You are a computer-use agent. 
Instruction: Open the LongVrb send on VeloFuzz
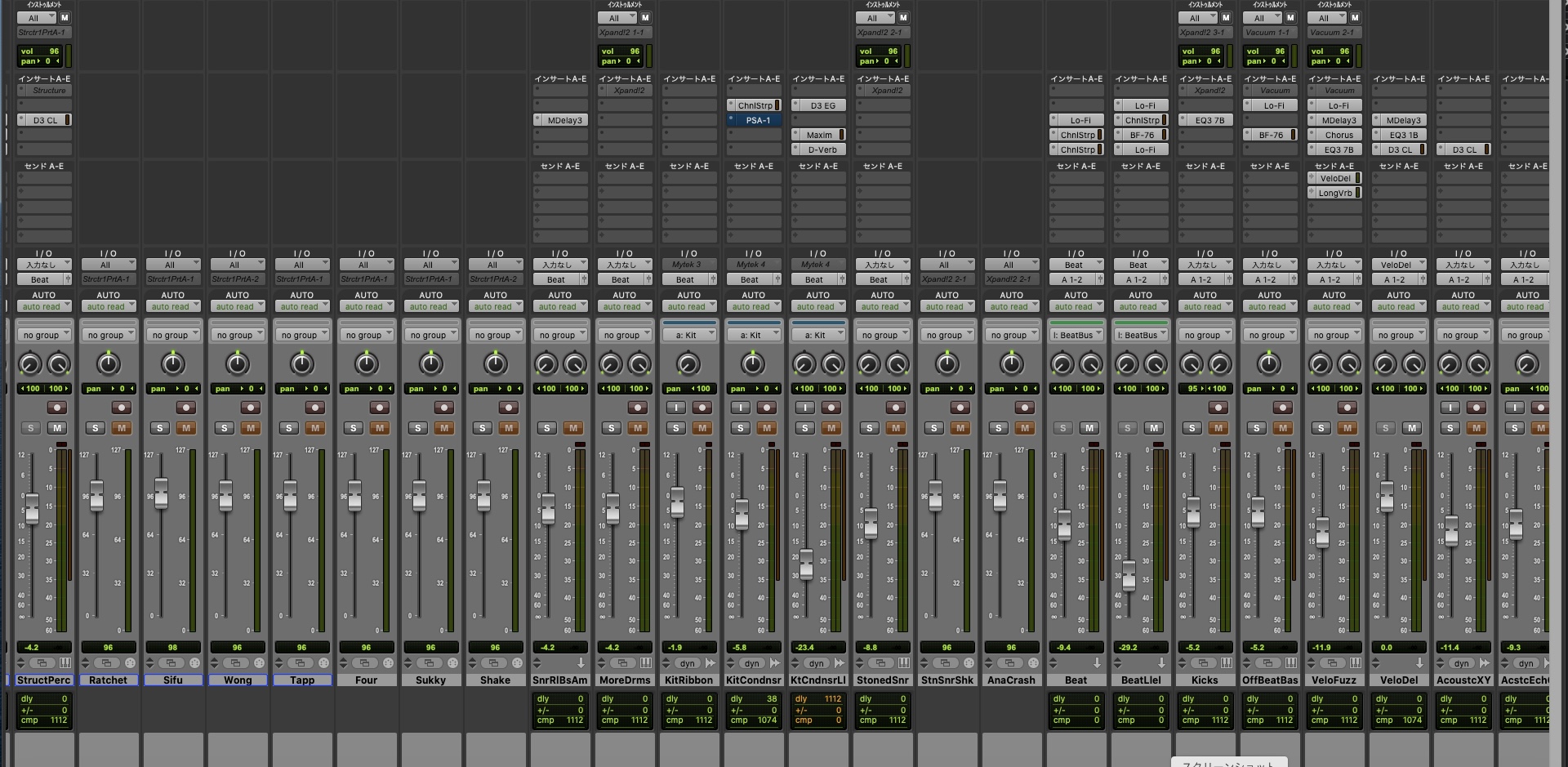[x=1334, y=193]
